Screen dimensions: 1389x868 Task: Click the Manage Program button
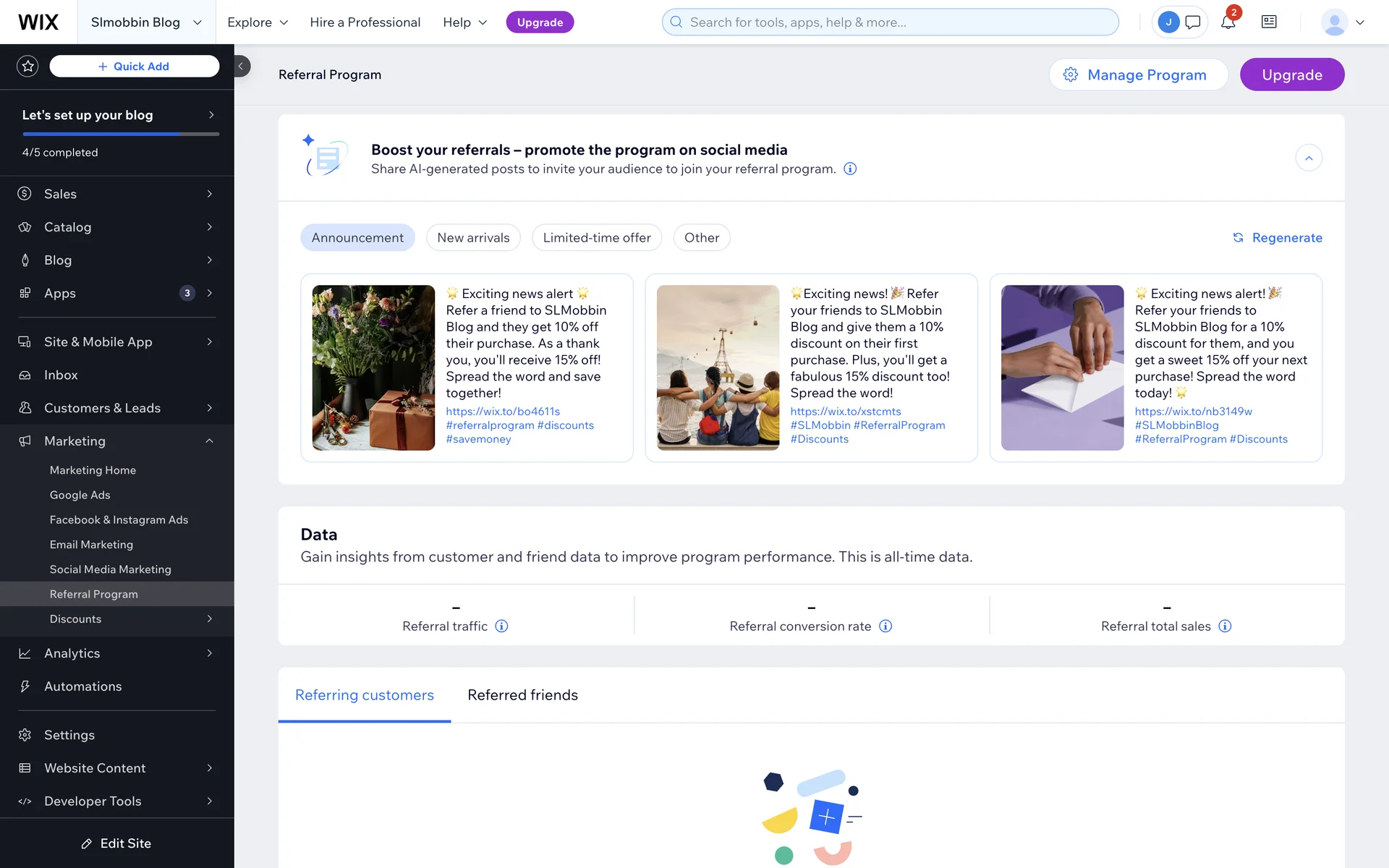point(1138,75)
